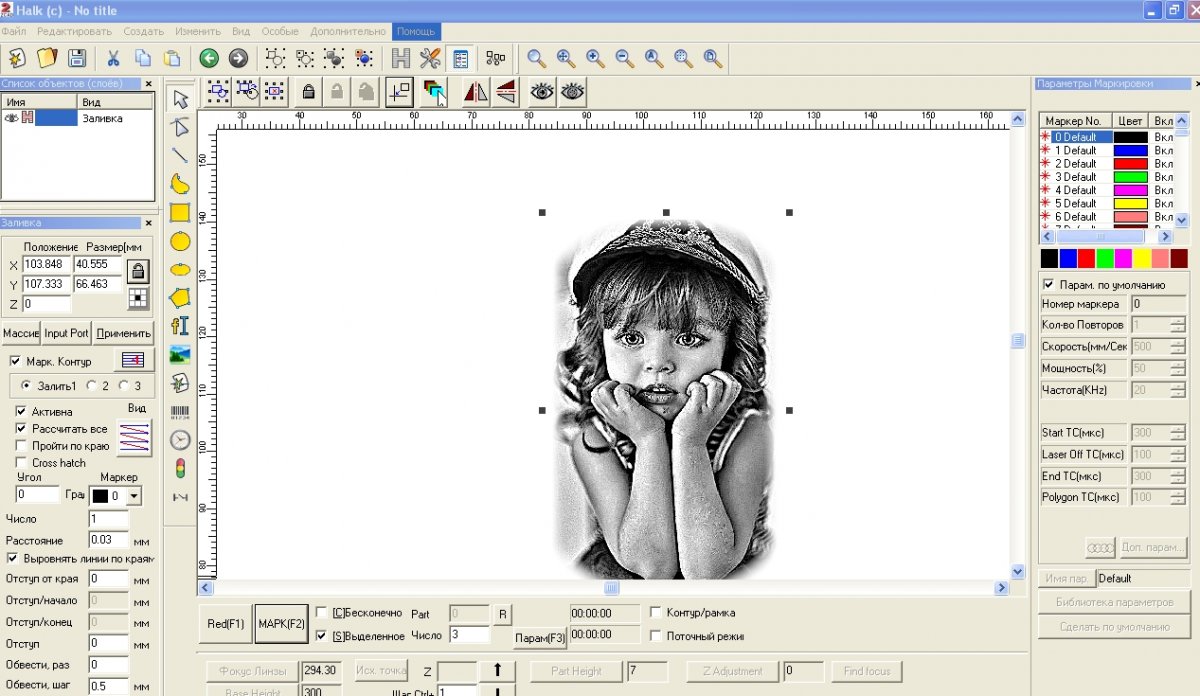Click the Применить button
Screen dimensions: 1200x696
click(x=124, y=333)
